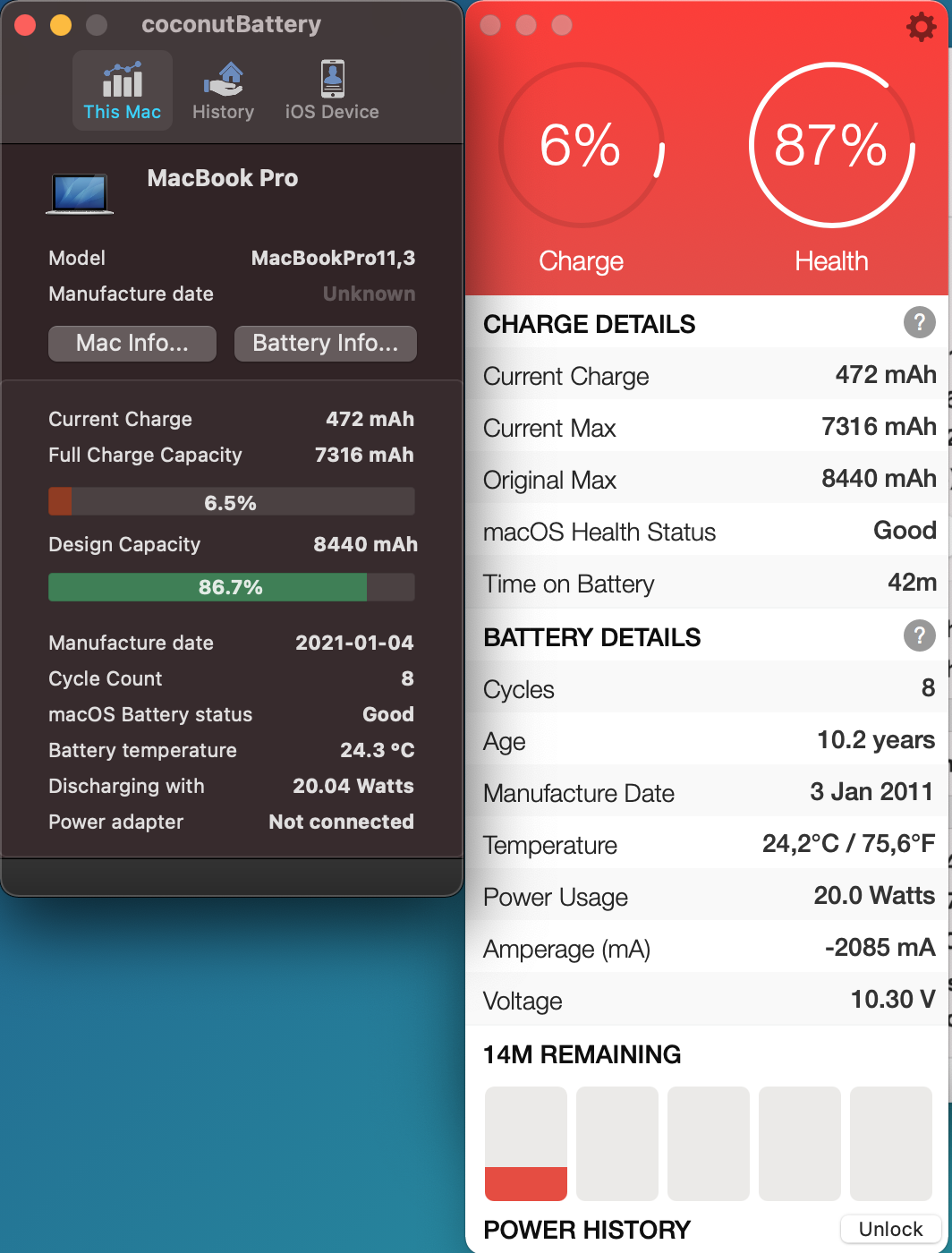Open the History tab in coconutBattery
The width and height of the screenshot is (952, 1253).
[x=223, y=91]
